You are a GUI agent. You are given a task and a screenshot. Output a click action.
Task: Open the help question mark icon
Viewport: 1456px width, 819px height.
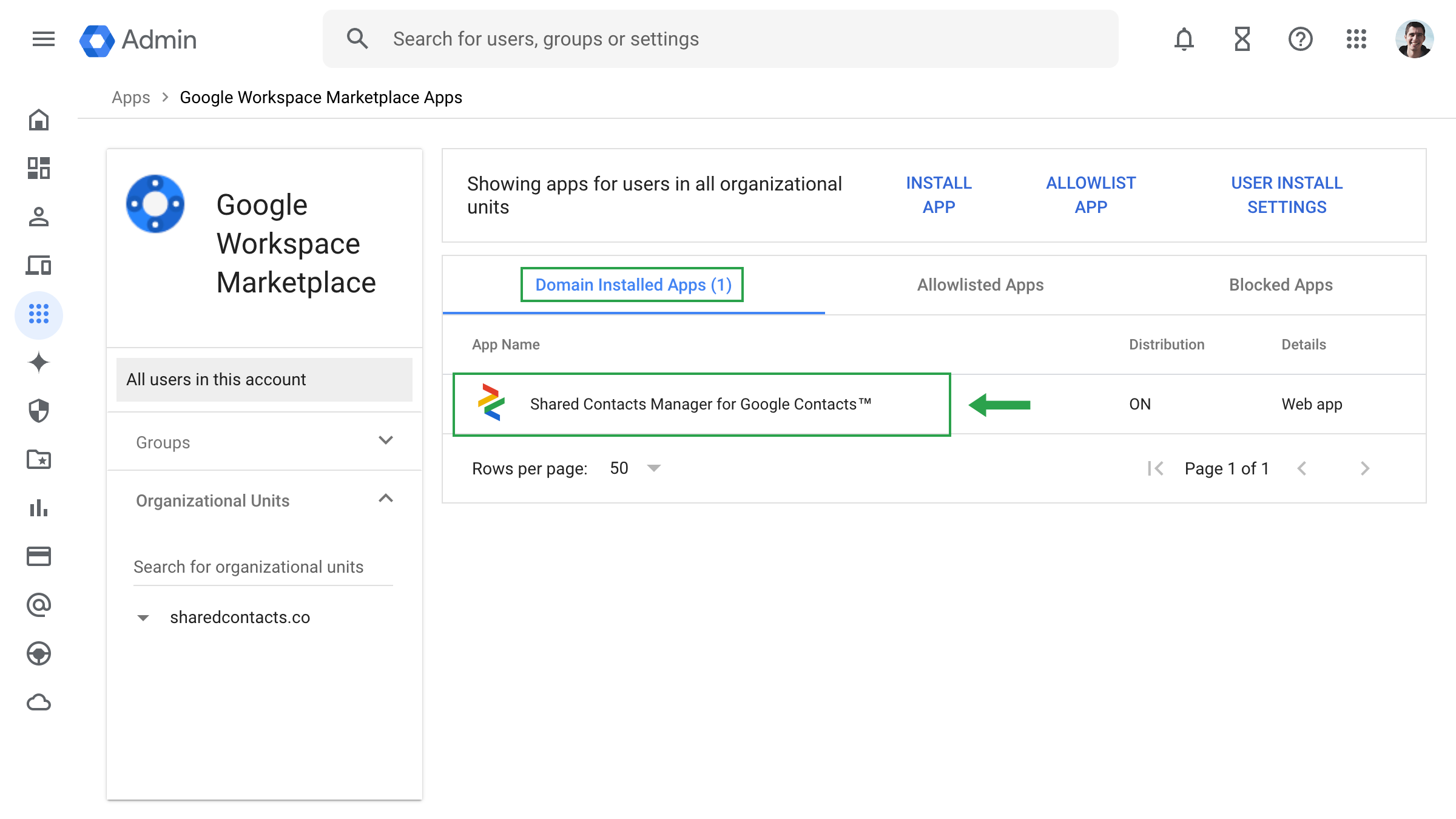click(x=1300, y=39)
